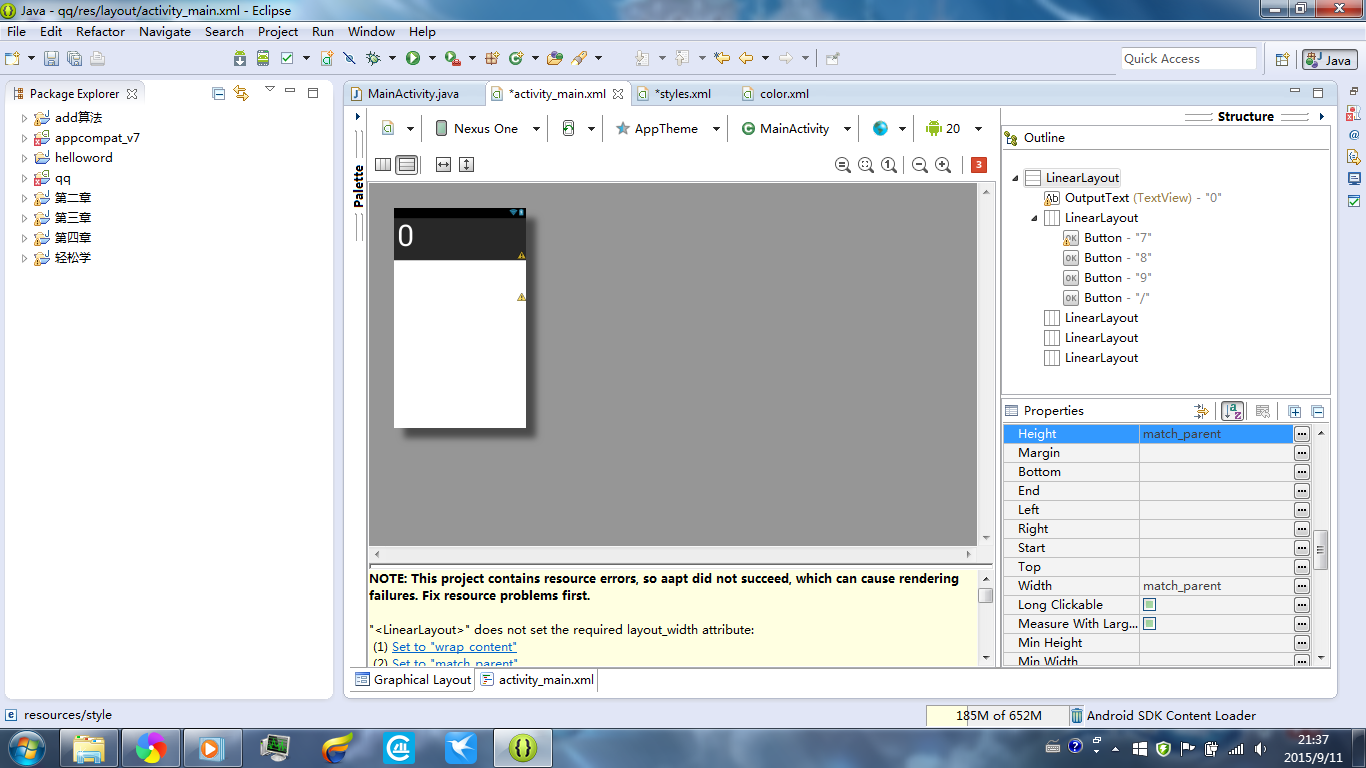The width and height of the screenshot is (1366, 768).
Task: Click Zoom to fit canvas icon
Action: tap(866, 165)
